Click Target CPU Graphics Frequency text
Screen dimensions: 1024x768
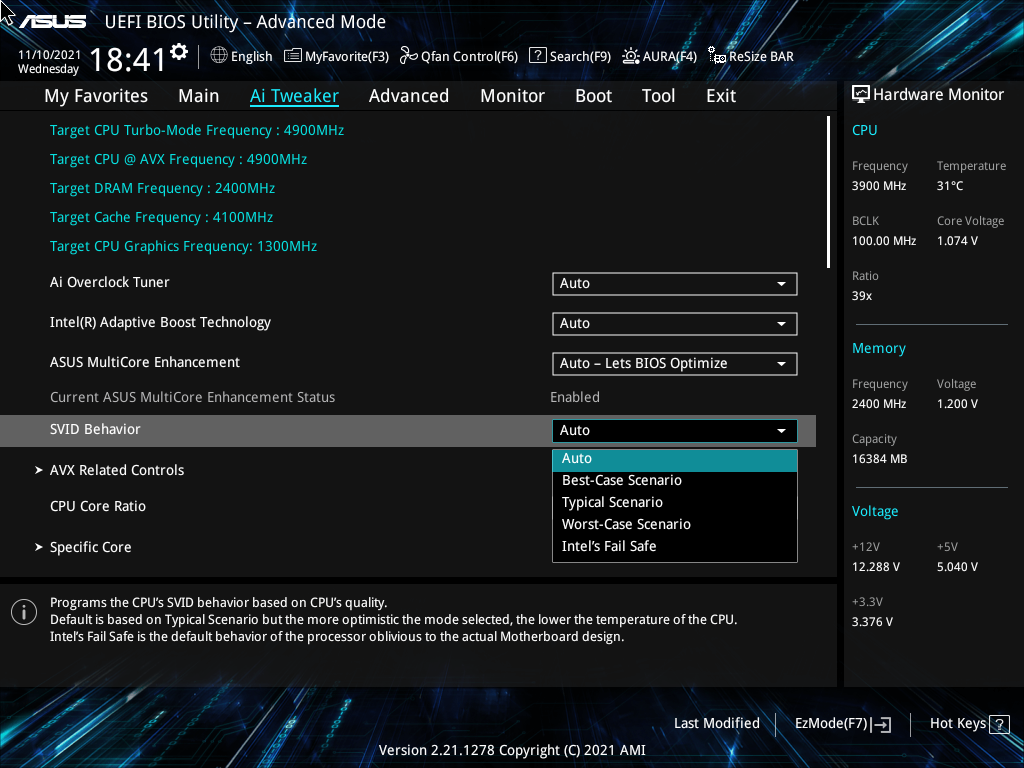point(184,246)
